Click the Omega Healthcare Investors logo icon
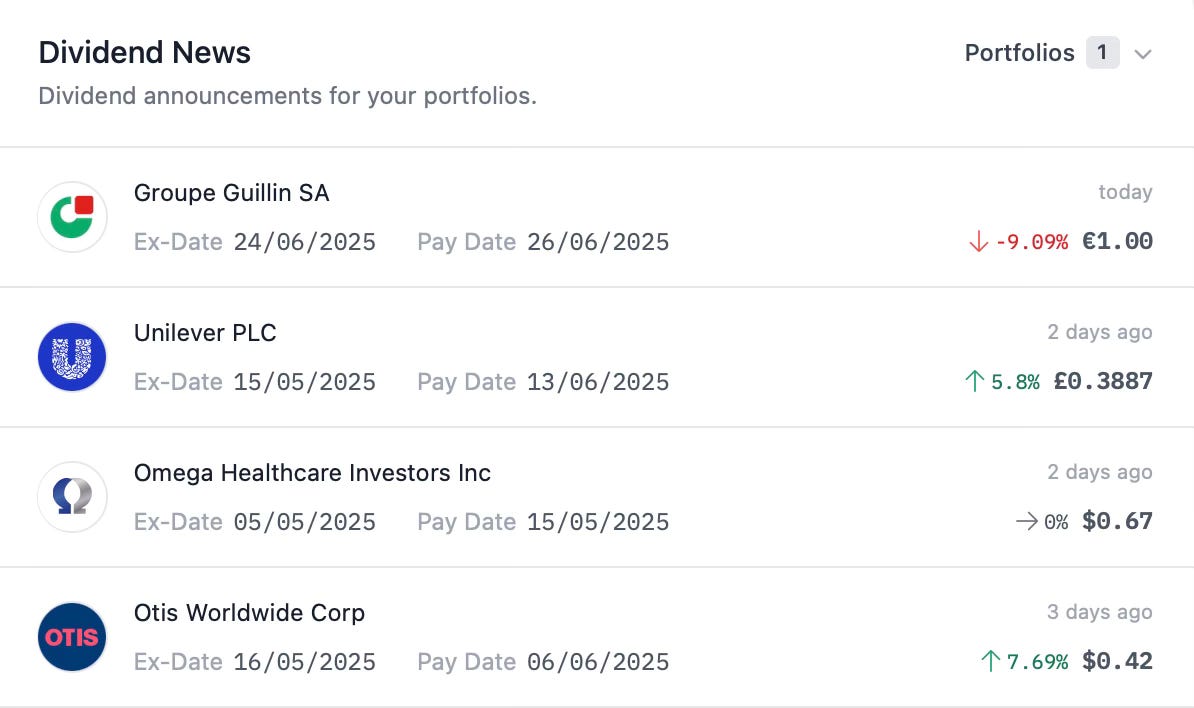The image size is (1194, 708). [72, 497]
